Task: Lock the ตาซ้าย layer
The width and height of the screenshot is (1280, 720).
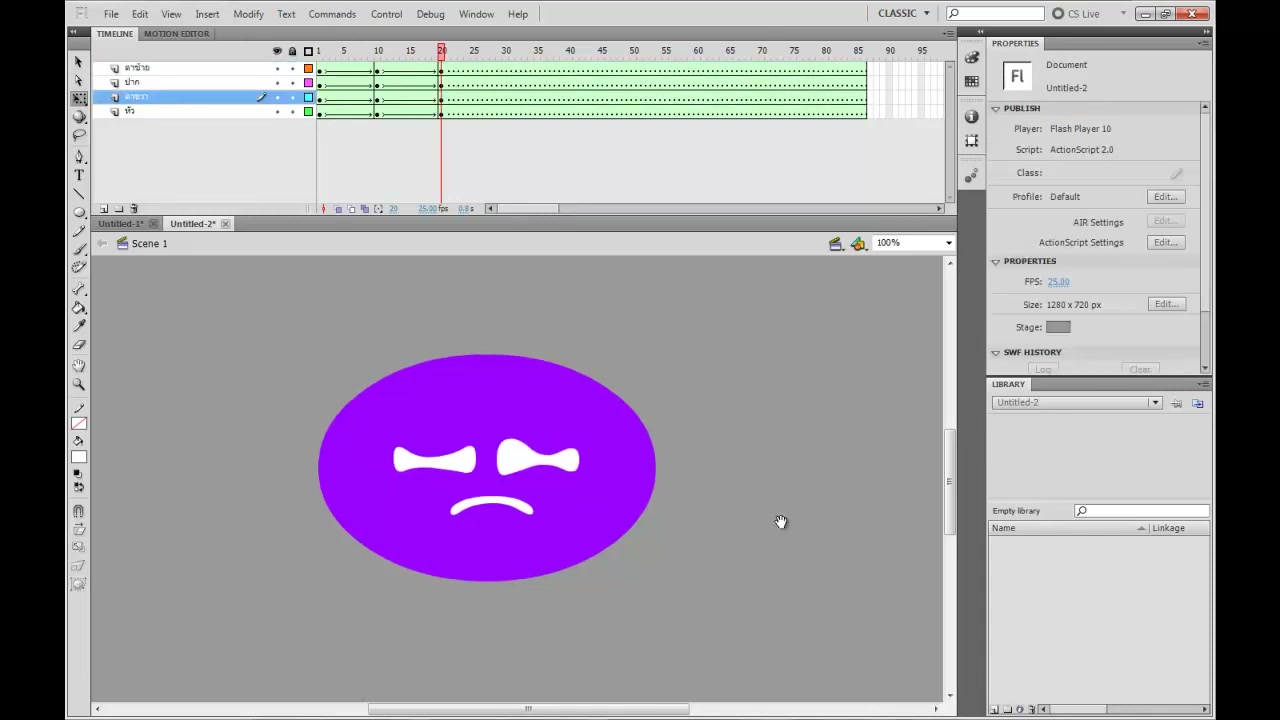Action: [292, 68]
